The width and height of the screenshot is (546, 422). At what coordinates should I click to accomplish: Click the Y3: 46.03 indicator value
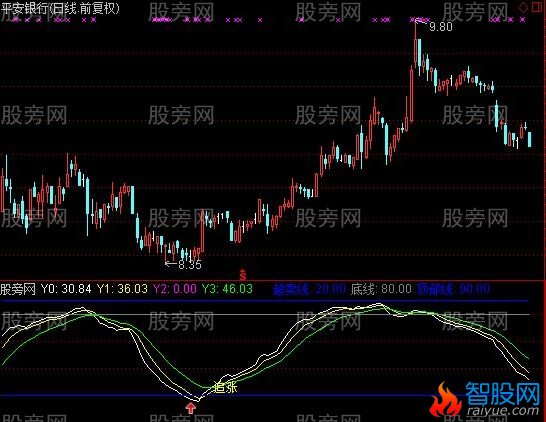[227, 289]
